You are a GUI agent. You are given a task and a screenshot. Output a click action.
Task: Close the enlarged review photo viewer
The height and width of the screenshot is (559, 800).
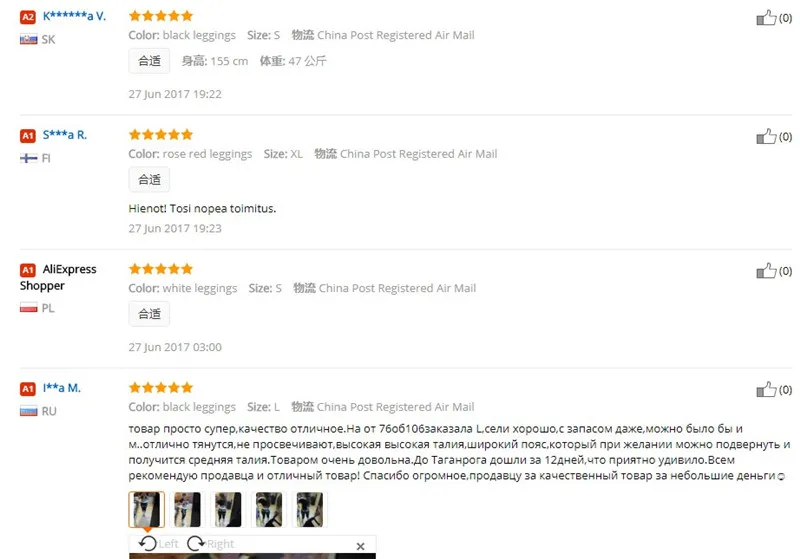click(360, 546)
